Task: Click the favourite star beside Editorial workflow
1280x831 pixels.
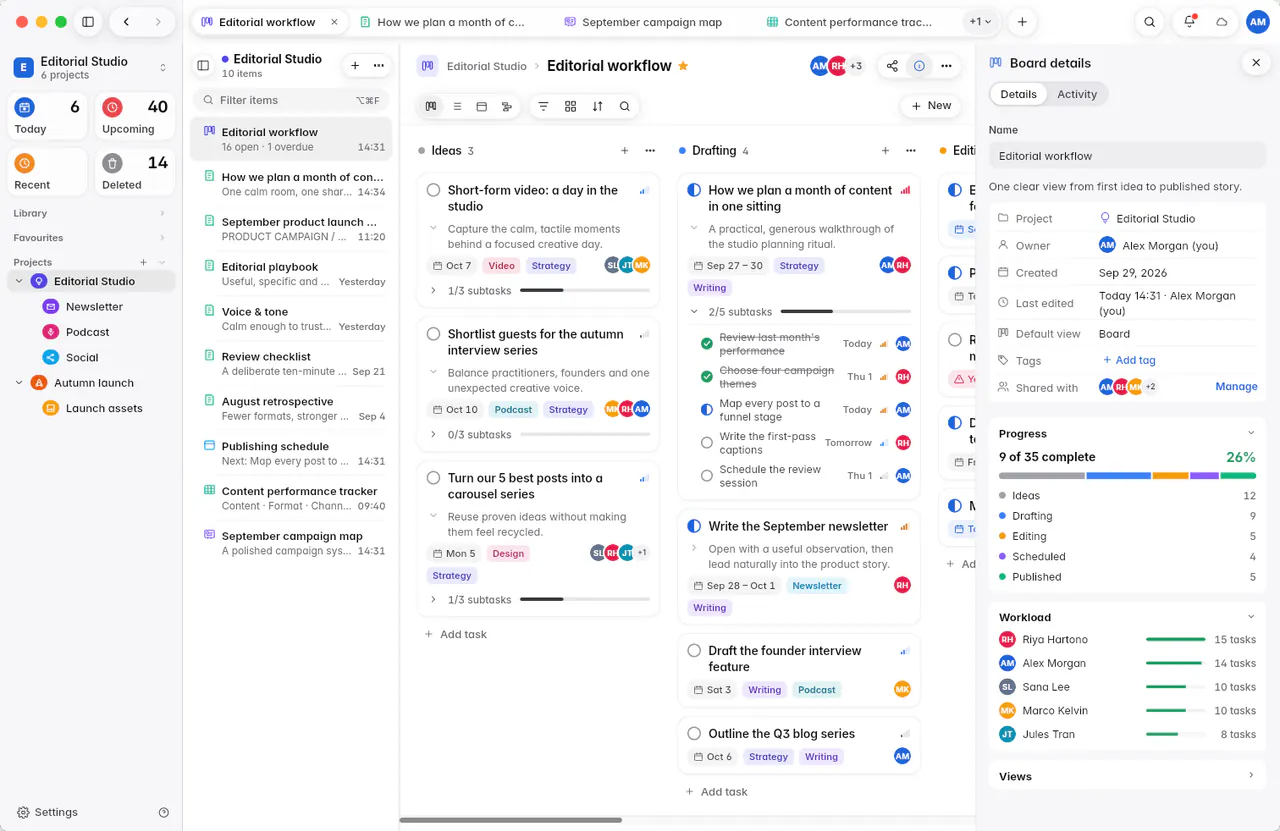Action: tap(683, 66)
